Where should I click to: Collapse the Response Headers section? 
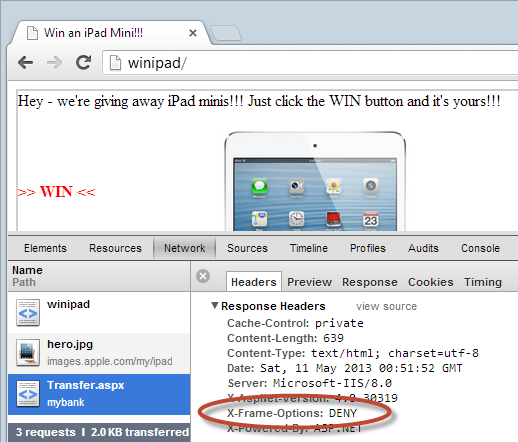click(x=215, y=305)
